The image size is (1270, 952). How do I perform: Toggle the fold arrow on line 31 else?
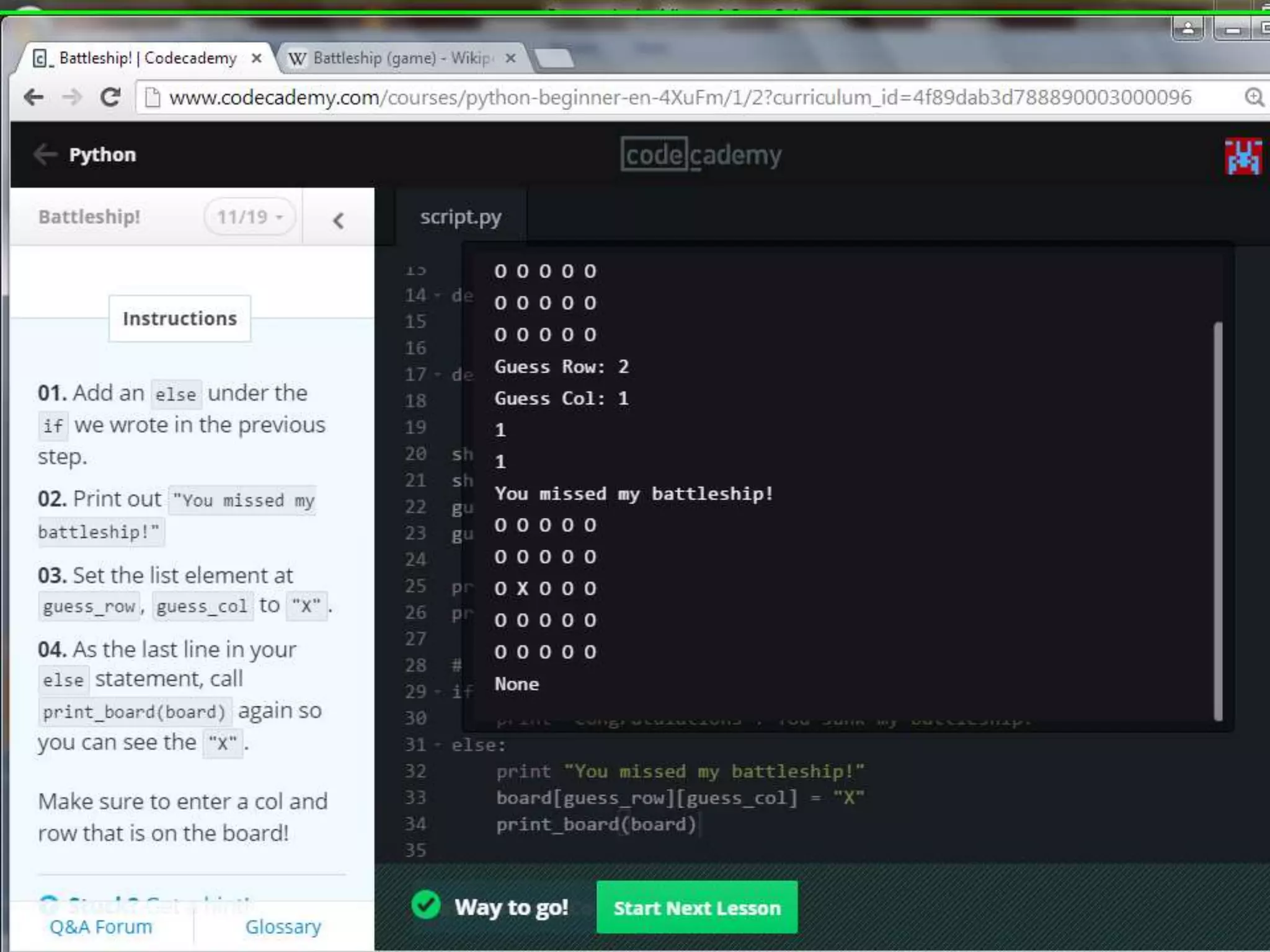pyautogui.click(x=438, y=745)
